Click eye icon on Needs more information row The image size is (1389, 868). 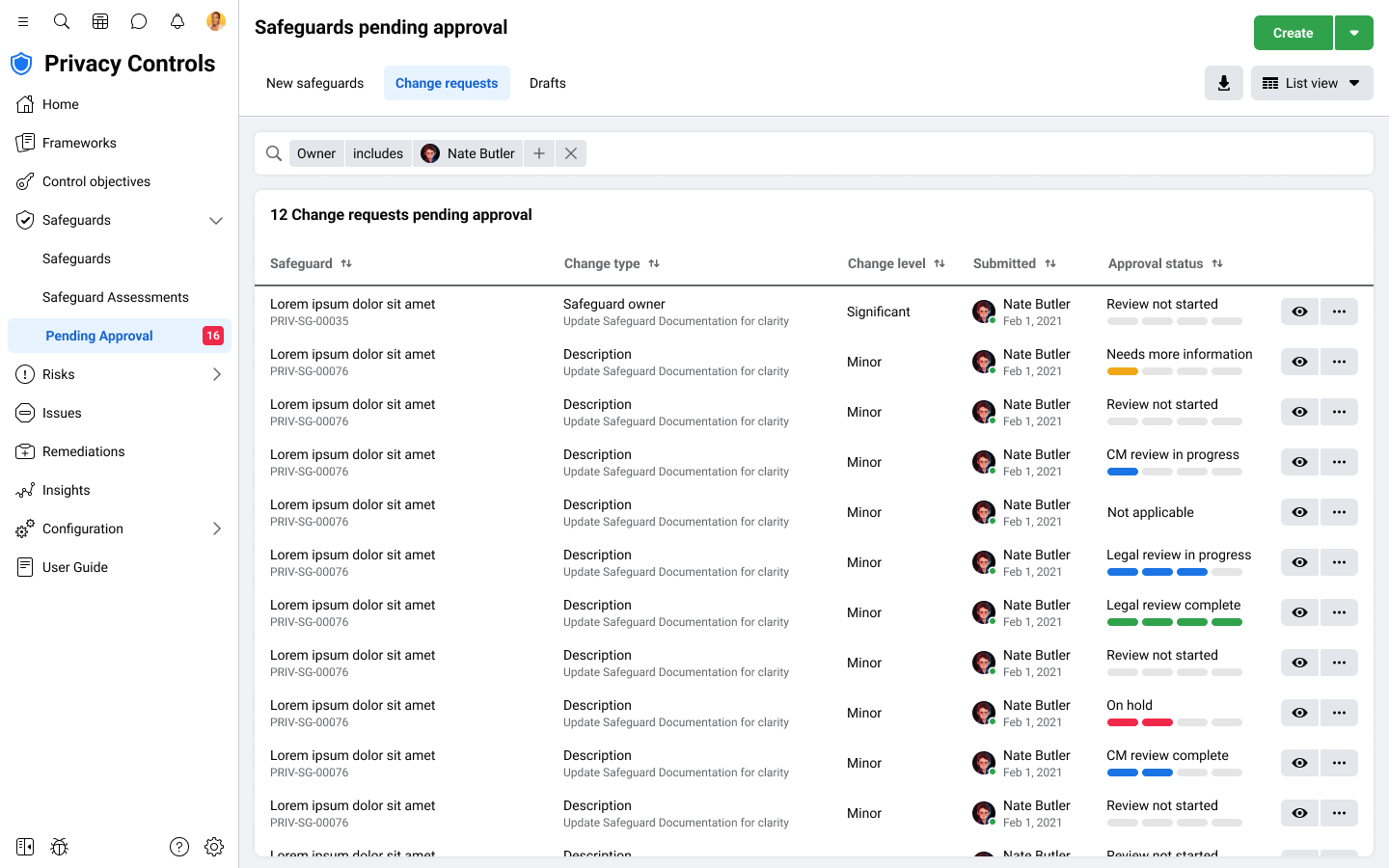pyautogui.click(x=1299, y=362)
